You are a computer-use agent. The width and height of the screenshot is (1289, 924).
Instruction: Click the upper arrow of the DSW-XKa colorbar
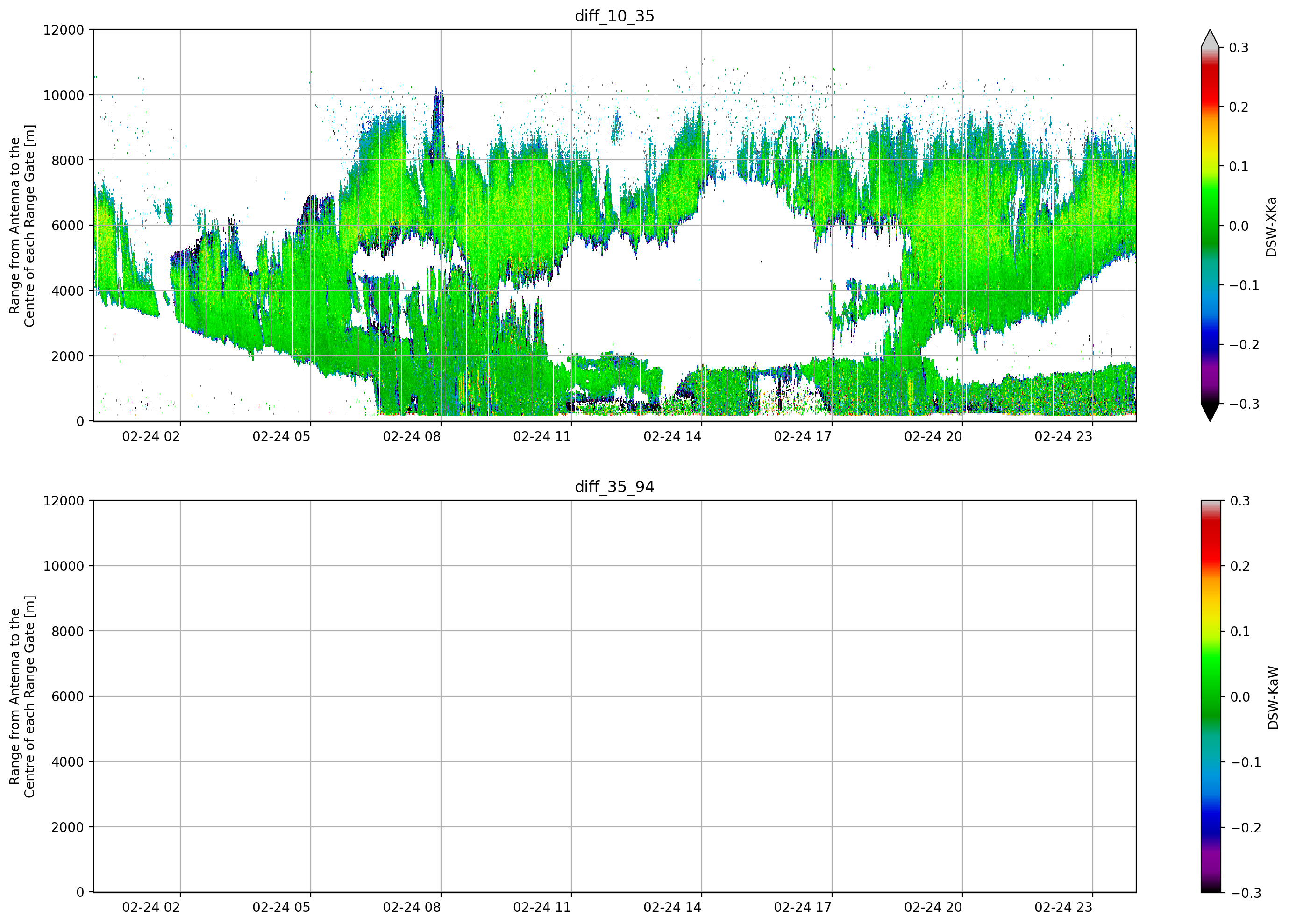point(1210,39)
